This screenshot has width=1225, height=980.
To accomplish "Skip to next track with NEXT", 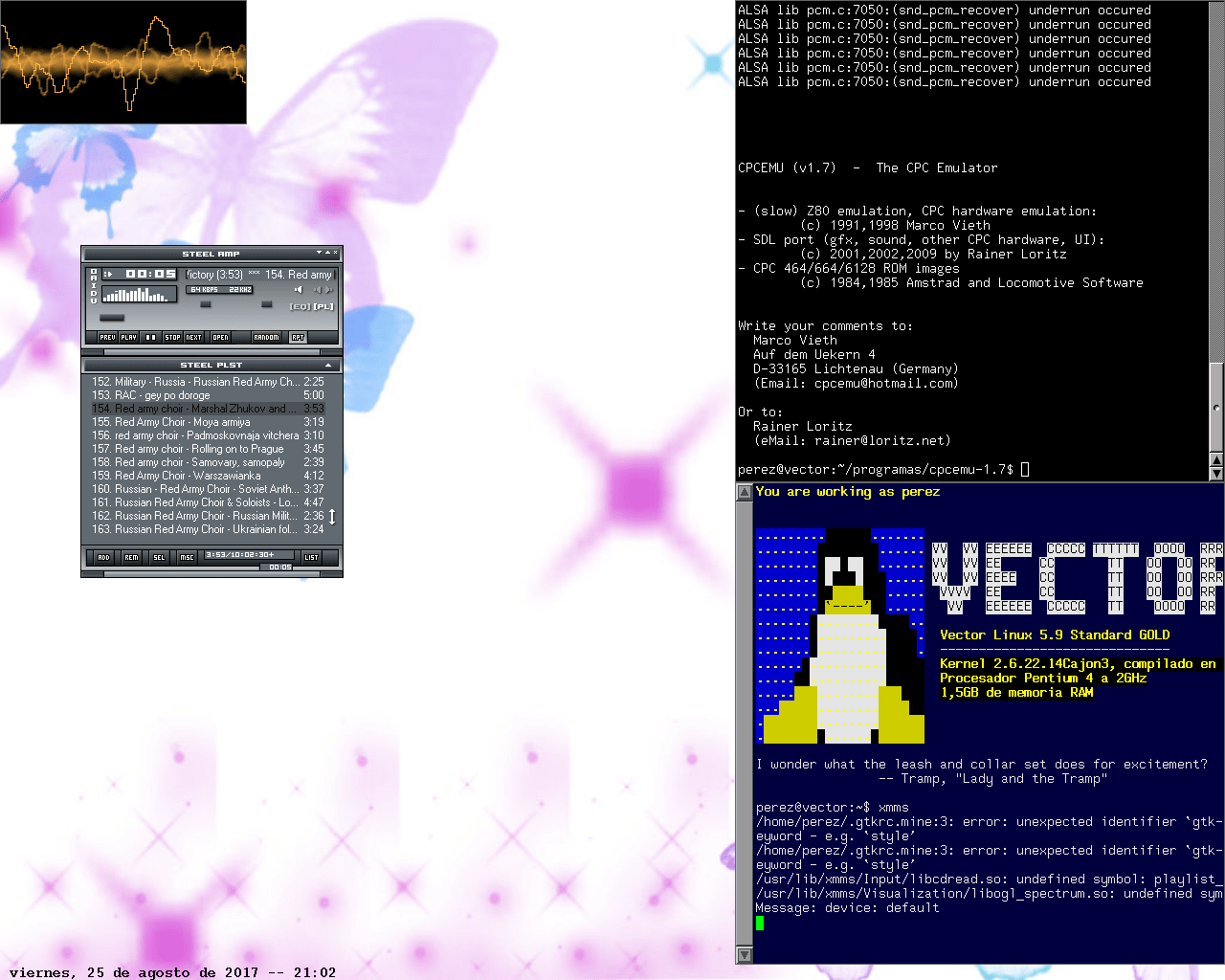I will pos(193,337).
